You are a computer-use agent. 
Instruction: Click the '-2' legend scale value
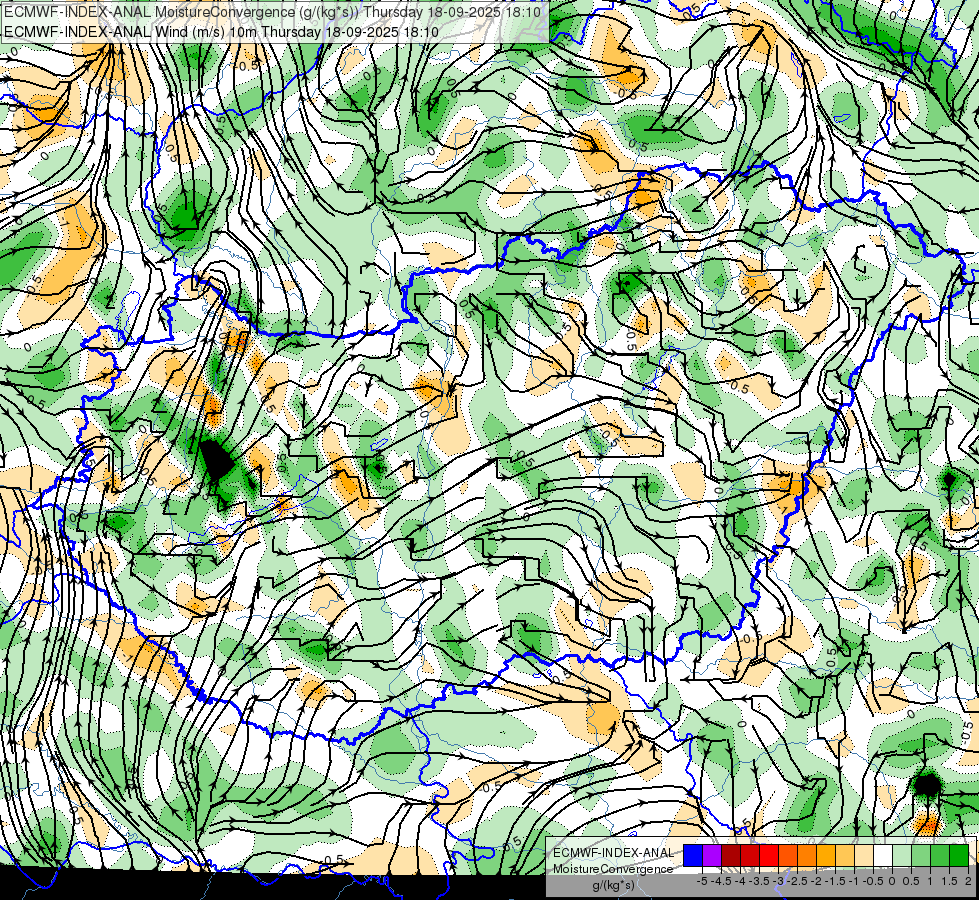point(817,881)
